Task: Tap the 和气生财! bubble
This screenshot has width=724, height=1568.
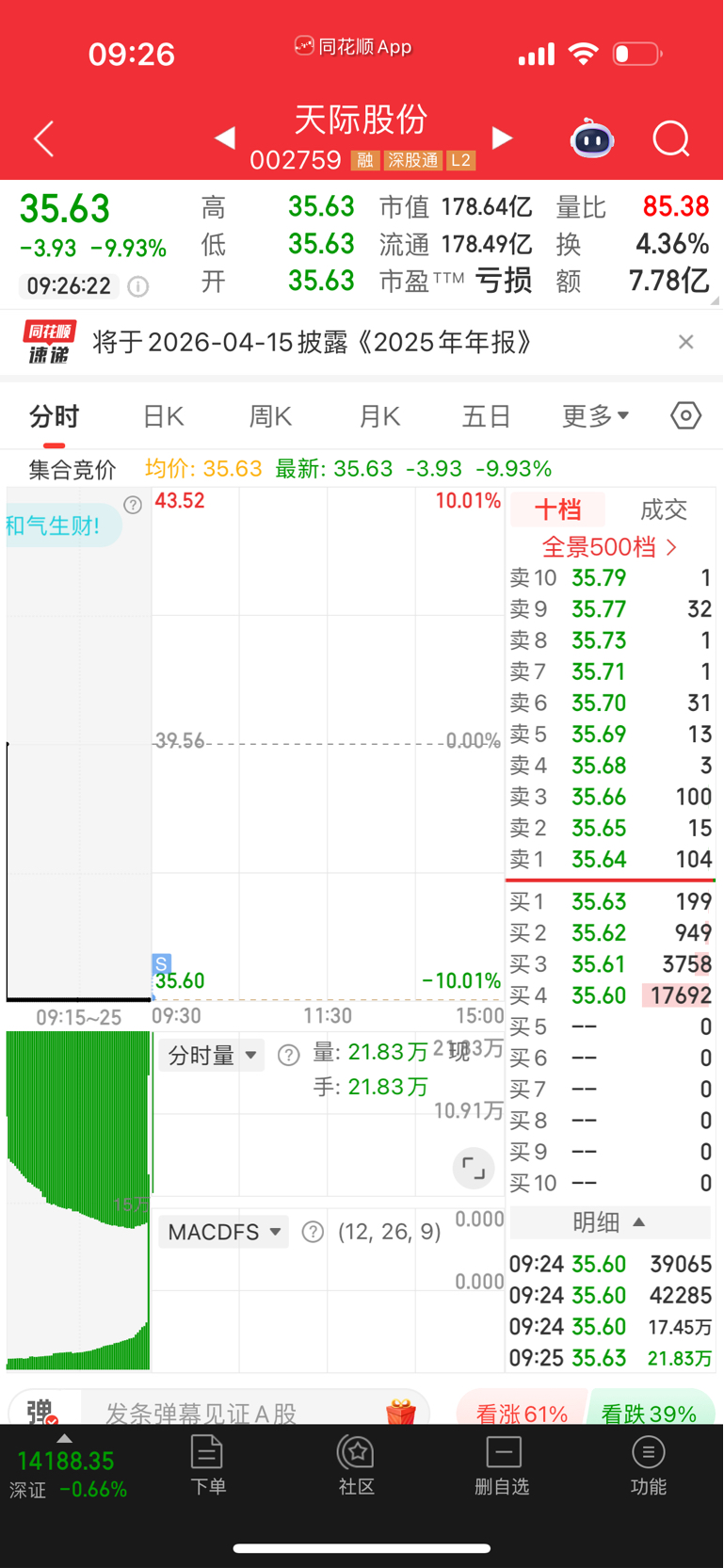Action: click(62, 525)
